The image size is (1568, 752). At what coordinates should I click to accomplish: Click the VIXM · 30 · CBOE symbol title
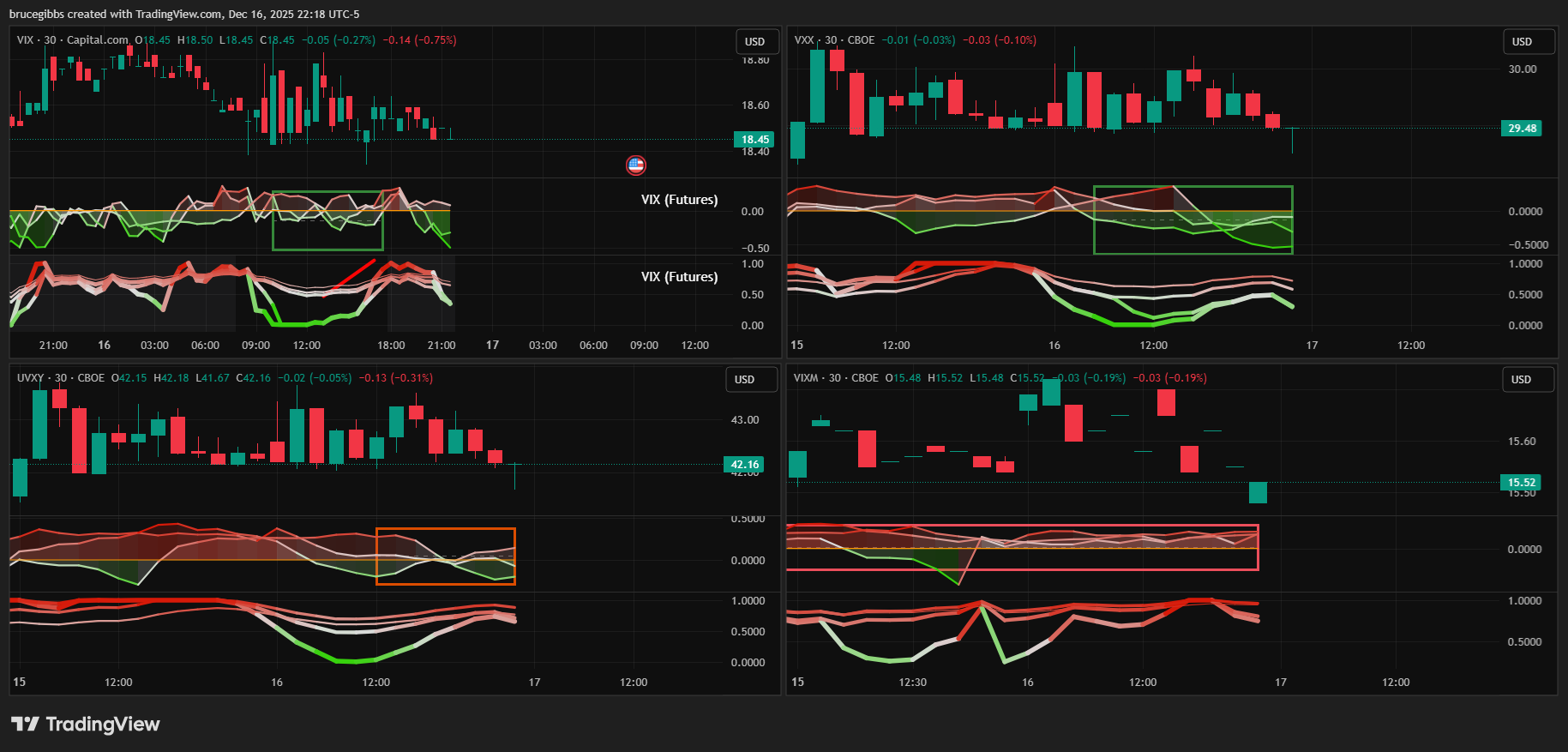(x=836, y=378)
